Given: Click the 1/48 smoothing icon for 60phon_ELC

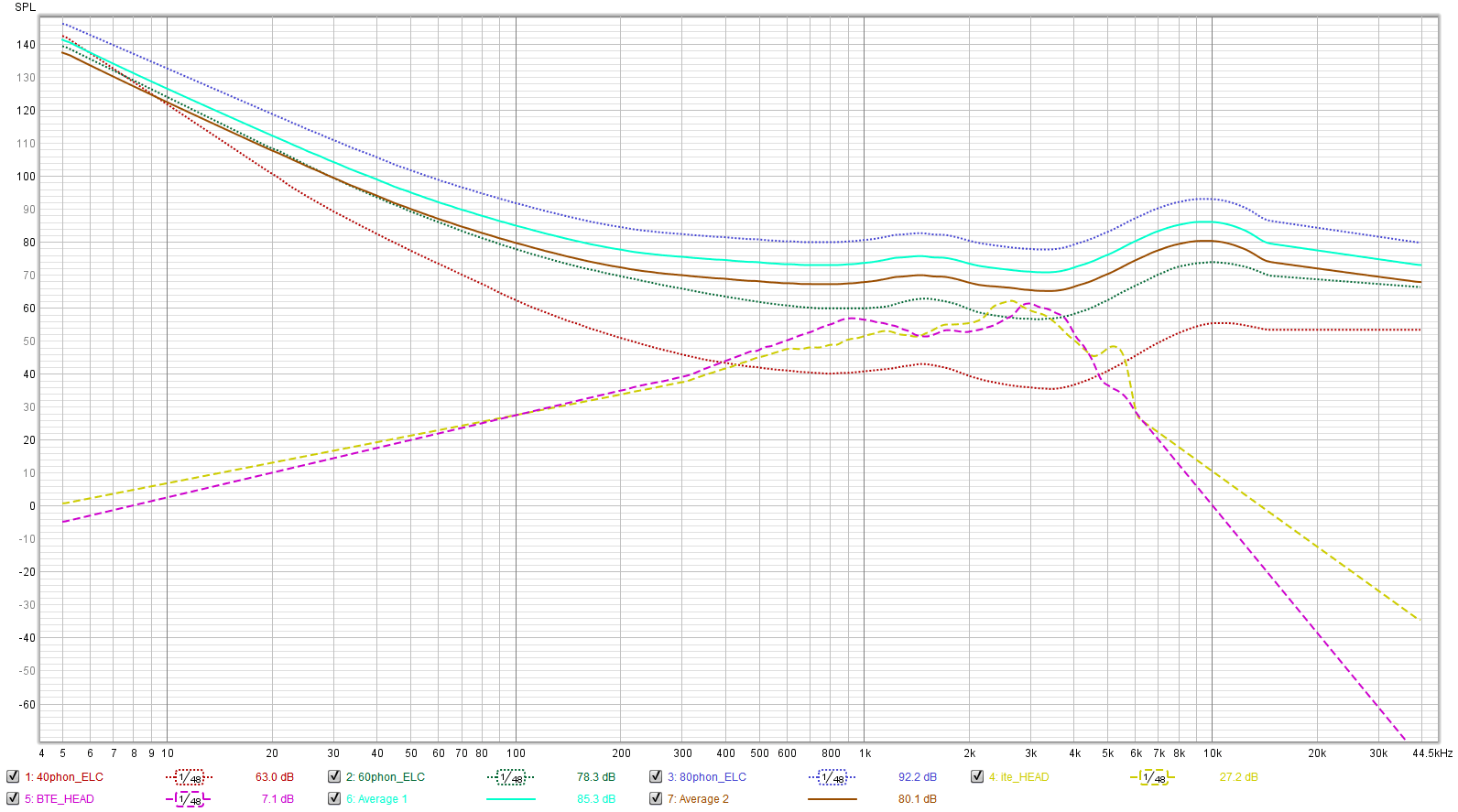Looking at the screenshot, I should point(511,777).
